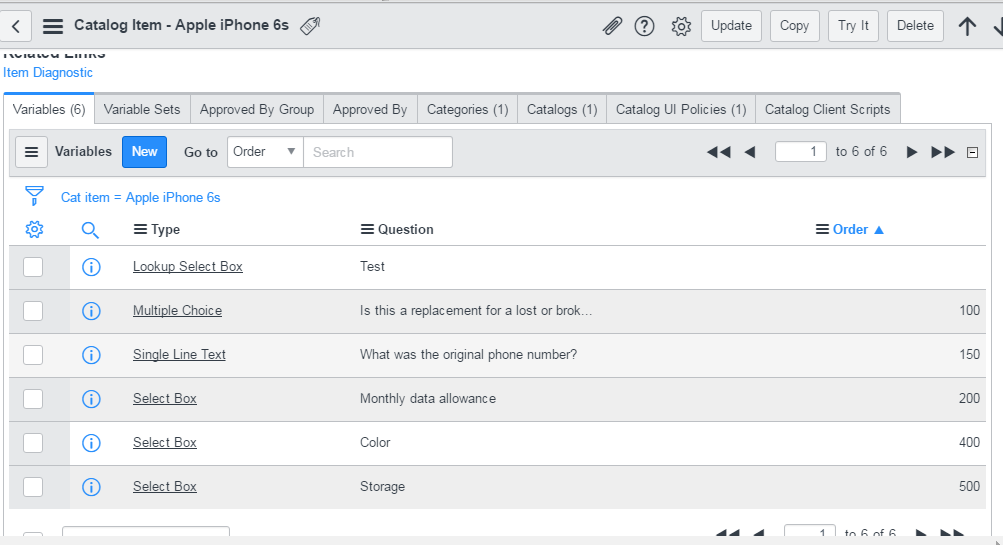
Task: Preview the Lookup Select Box record info
Action: click(x=91, y=267)
